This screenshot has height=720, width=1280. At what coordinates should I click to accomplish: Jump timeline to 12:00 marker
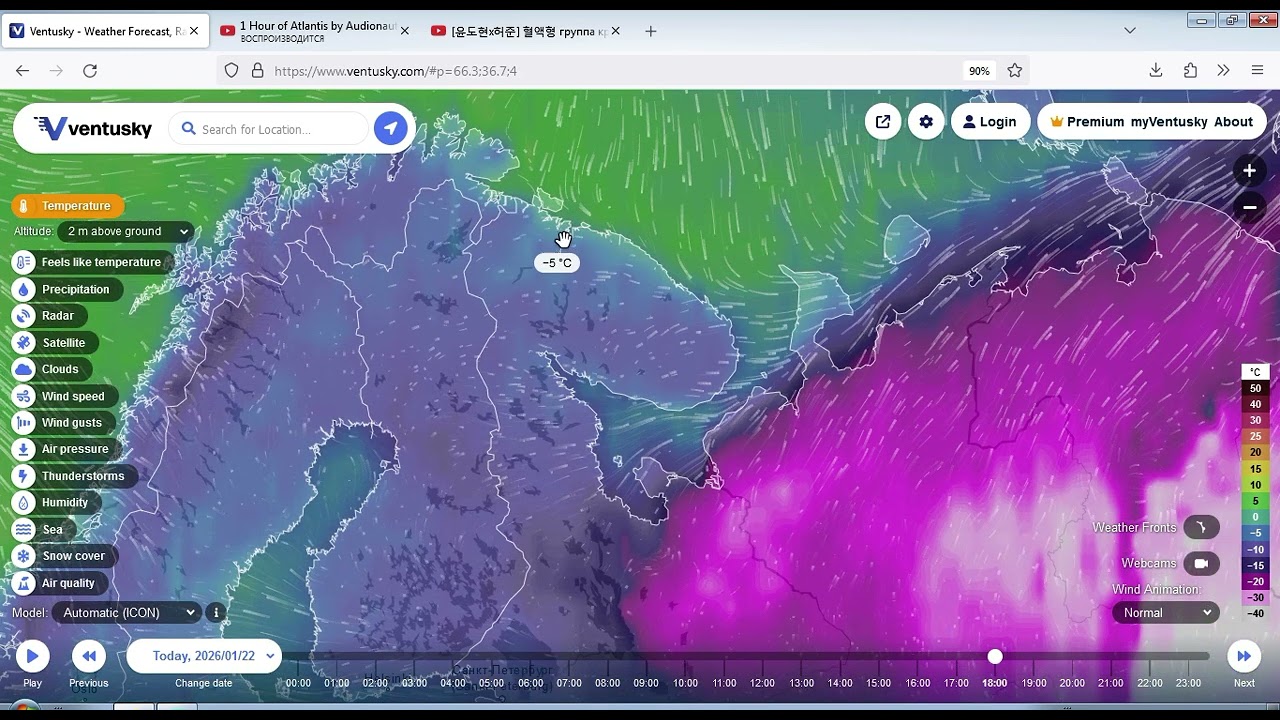point(763,683)
